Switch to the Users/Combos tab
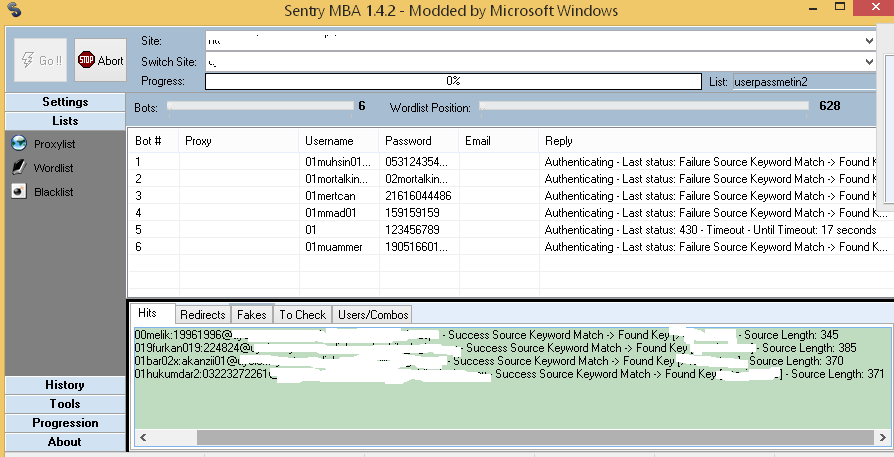Image resolution: width=894 pixels, height=457 pixels. pos(373,315)
